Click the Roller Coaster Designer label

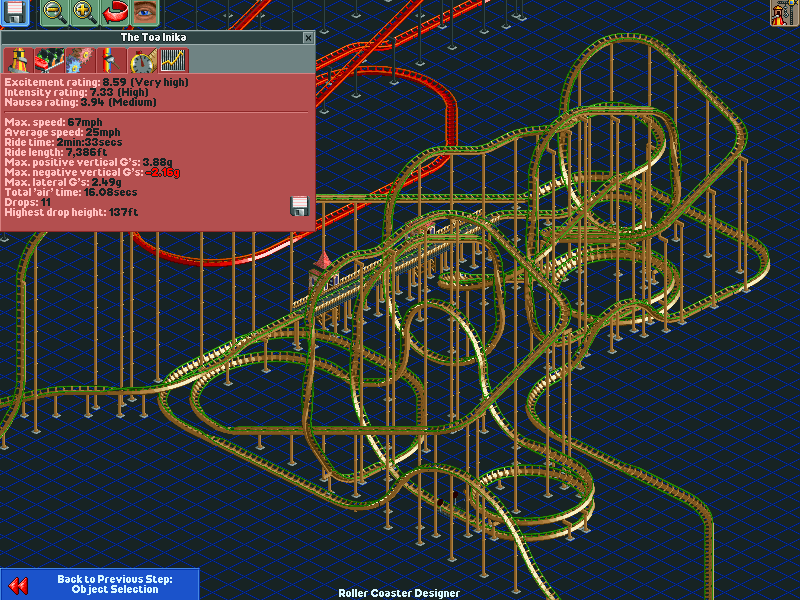point(399,593)
